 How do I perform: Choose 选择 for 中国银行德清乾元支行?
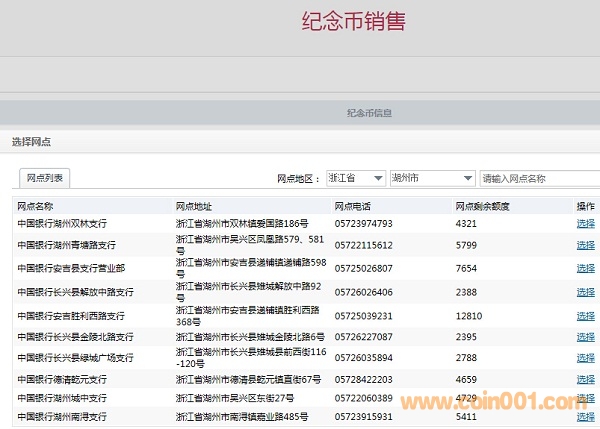pos(585,380)
